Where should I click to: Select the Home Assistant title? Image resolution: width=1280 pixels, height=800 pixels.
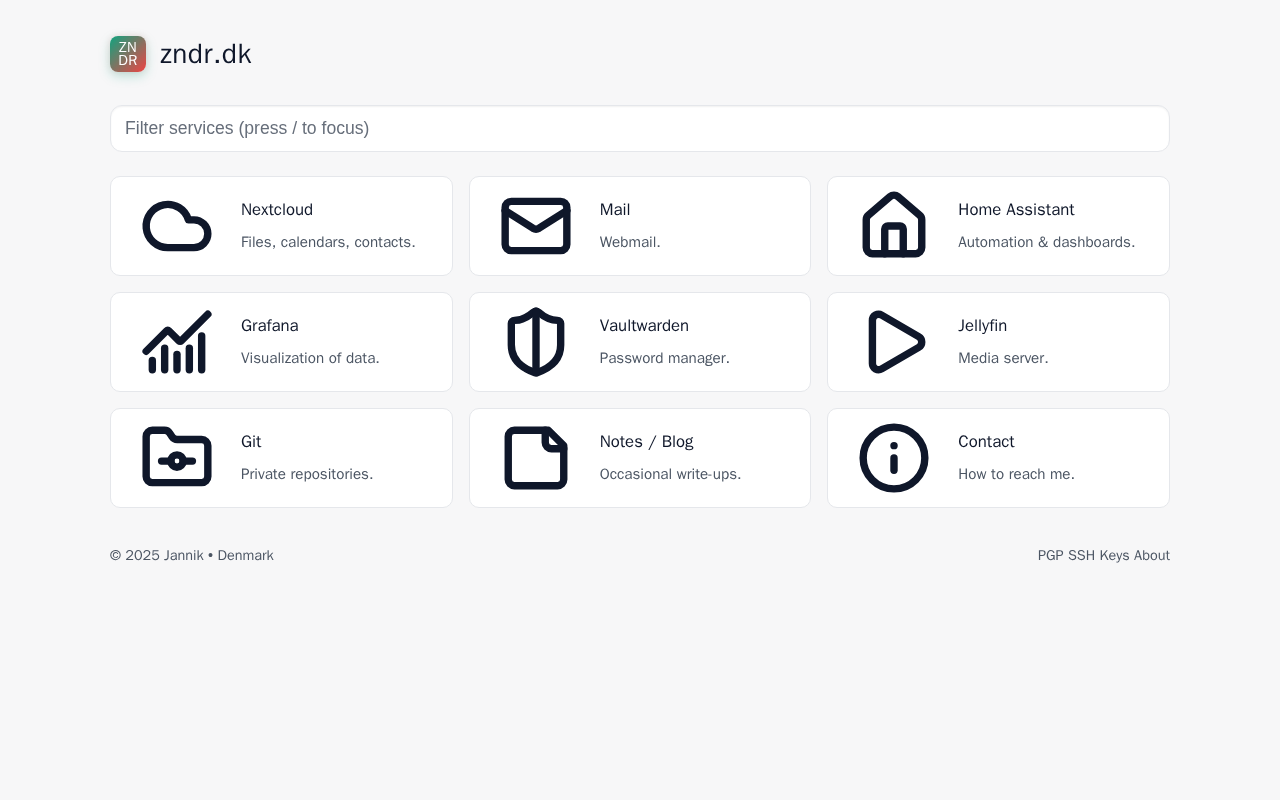[x=1016, y=210]
